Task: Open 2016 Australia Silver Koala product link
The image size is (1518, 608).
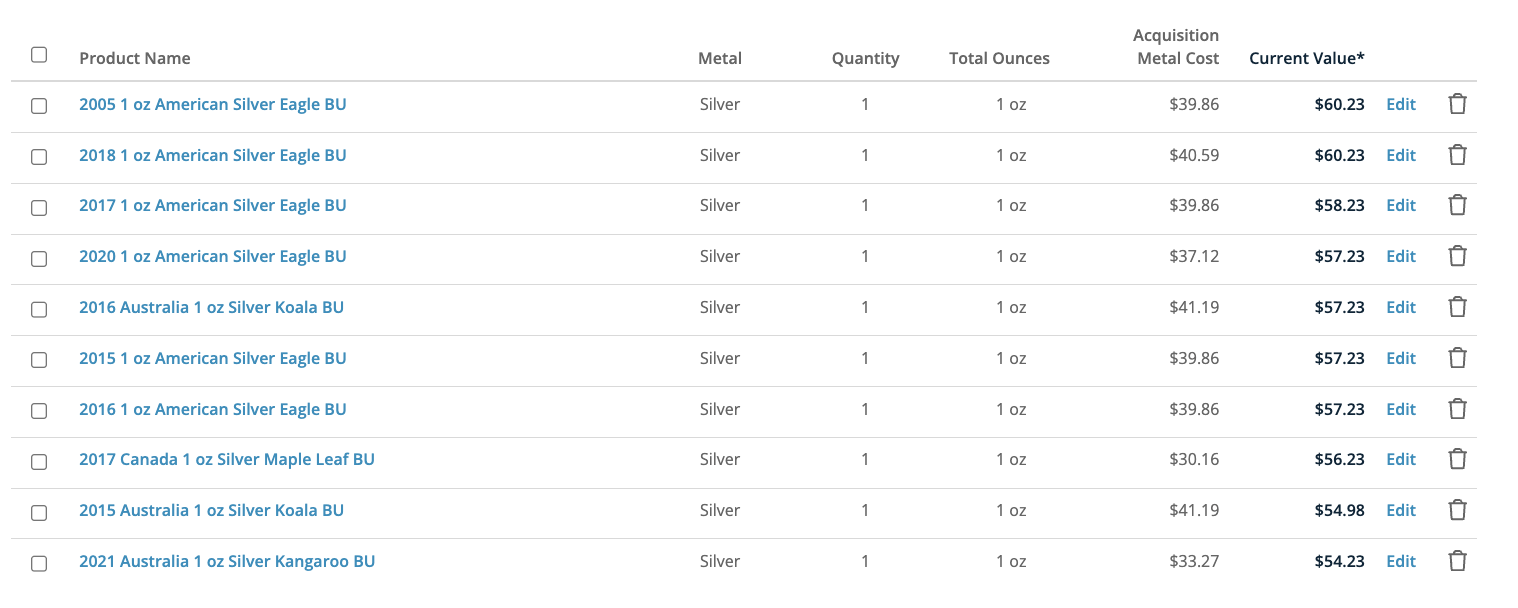Action: coord(211,307)
